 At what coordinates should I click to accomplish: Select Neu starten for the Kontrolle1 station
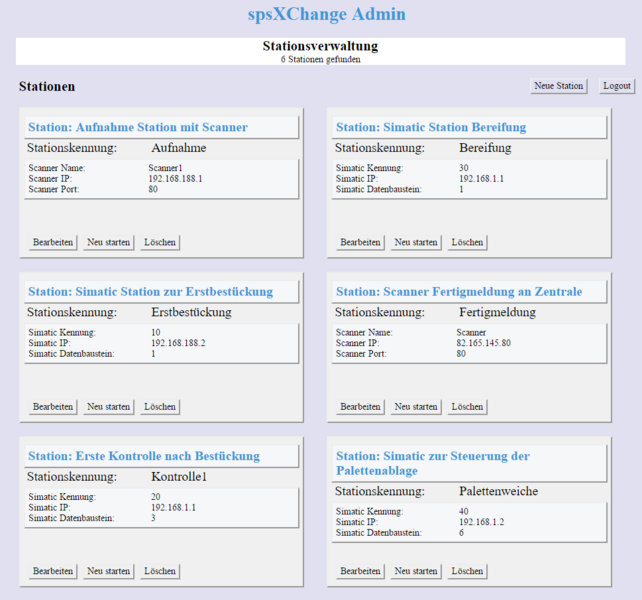pyautogui.click(x=109, y=571)
